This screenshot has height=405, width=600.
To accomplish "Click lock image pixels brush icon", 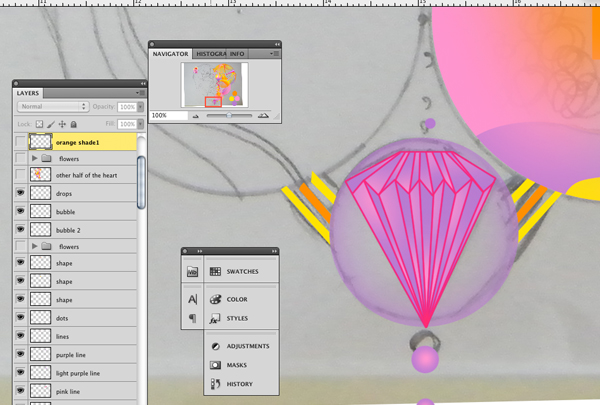I will coord(51,124).
